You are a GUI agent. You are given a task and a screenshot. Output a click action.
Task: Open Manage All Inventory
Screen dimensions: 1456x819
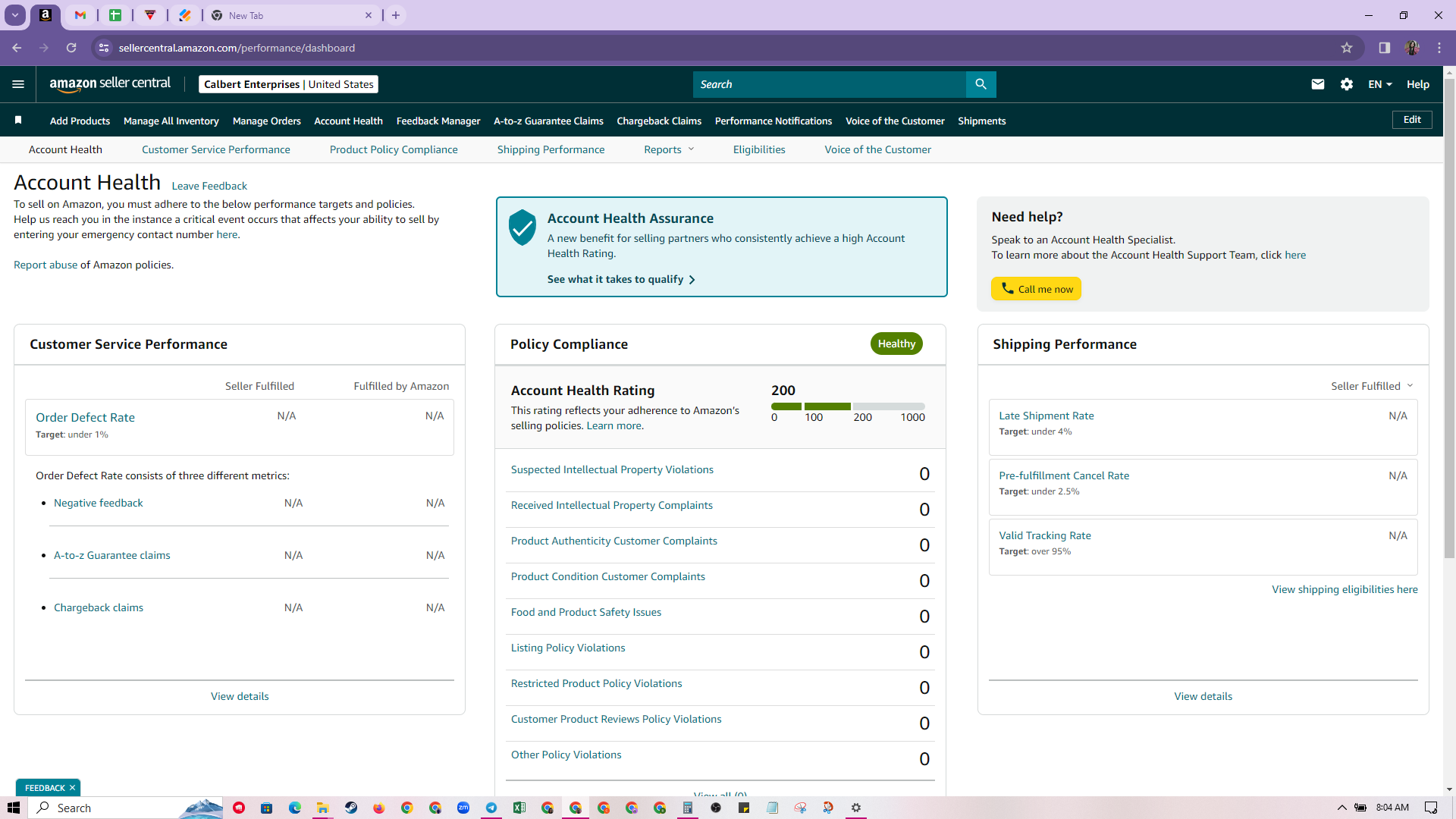(x=171, y=121)
